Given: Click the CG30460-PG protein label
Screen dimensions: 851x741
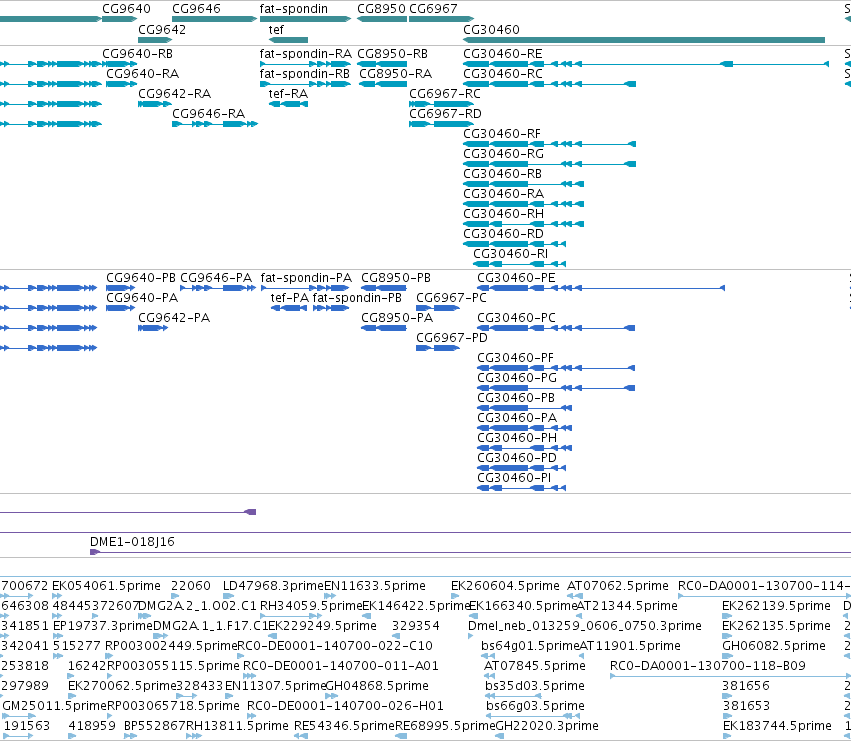Looking at the screenshot, I should click(517, 378).
